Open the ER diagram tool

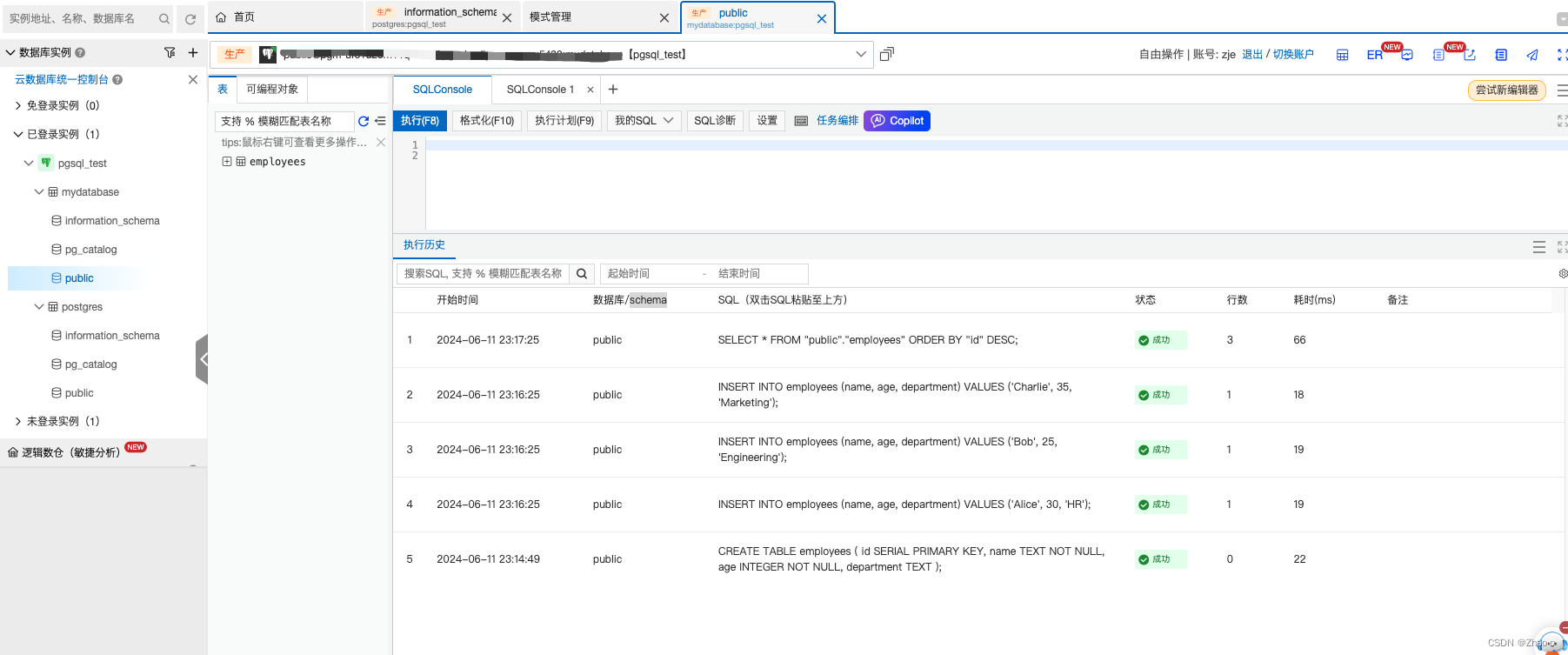coord(1375,55)
